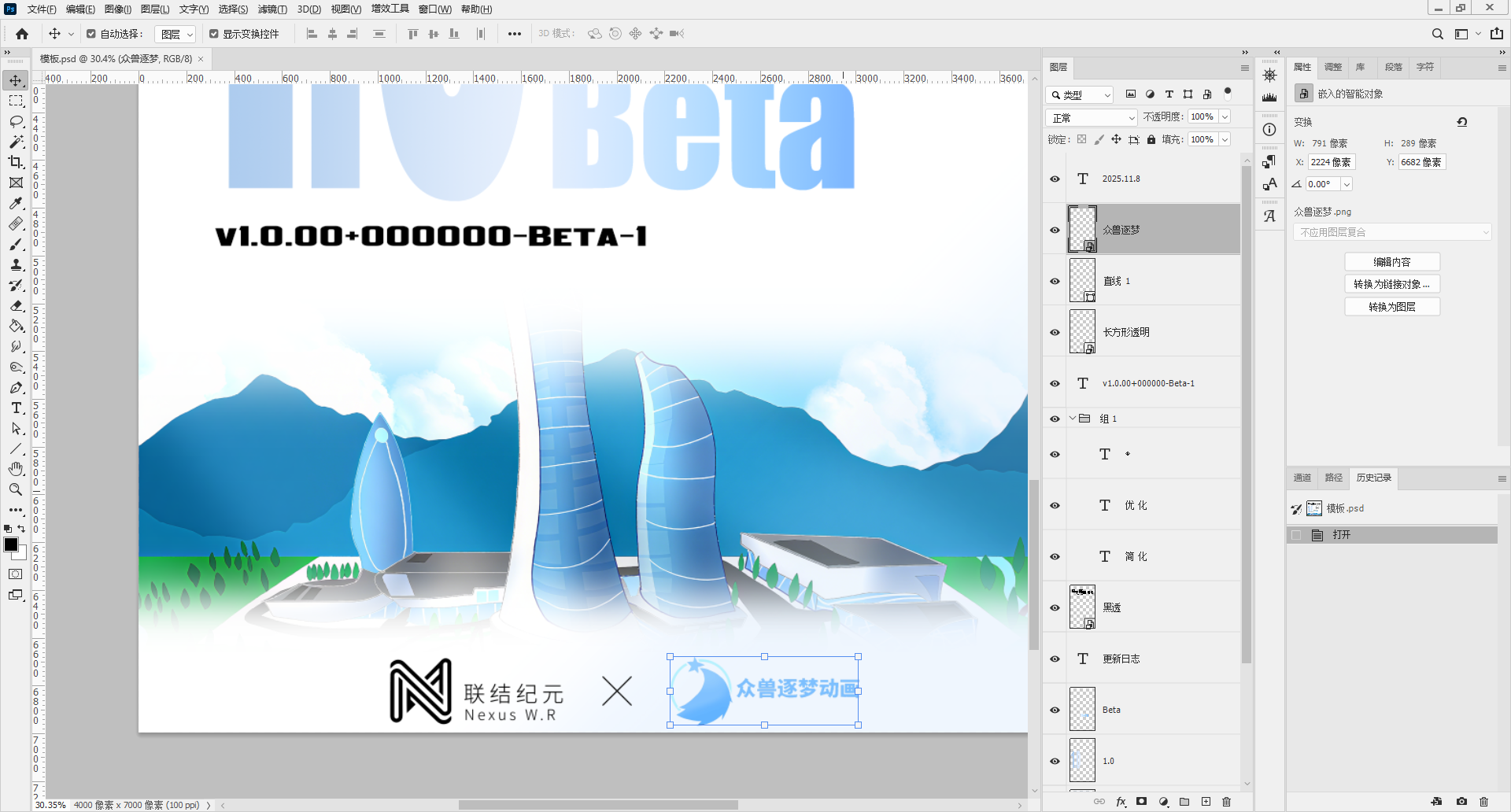Select the Eyedropper tool
The height and width of the screenshot is (812, 1511).
coord(16,203)
